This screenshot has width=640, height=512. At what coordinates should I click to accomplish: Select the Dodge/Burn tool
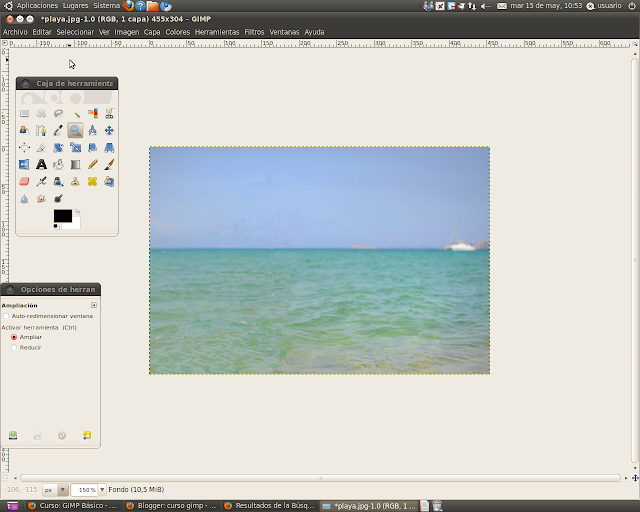point(58,198)
